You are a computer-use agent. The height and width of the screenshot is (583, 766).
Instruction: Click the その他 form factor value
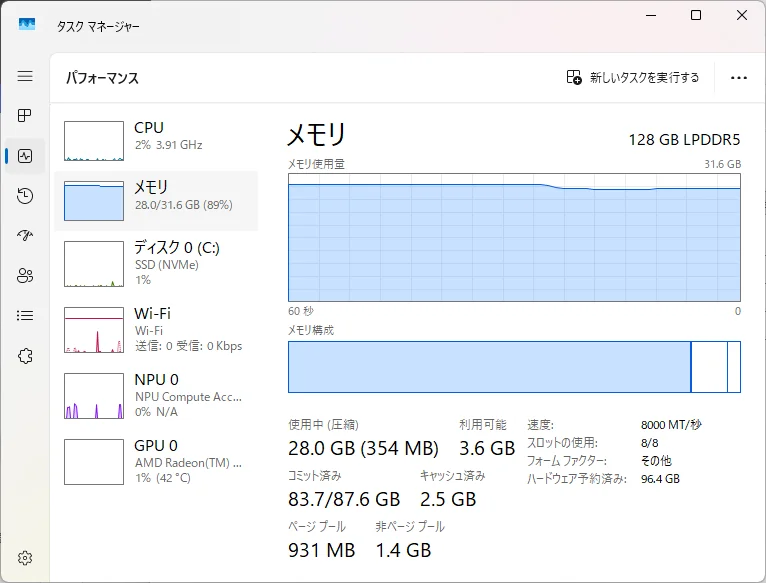[656, 461]
